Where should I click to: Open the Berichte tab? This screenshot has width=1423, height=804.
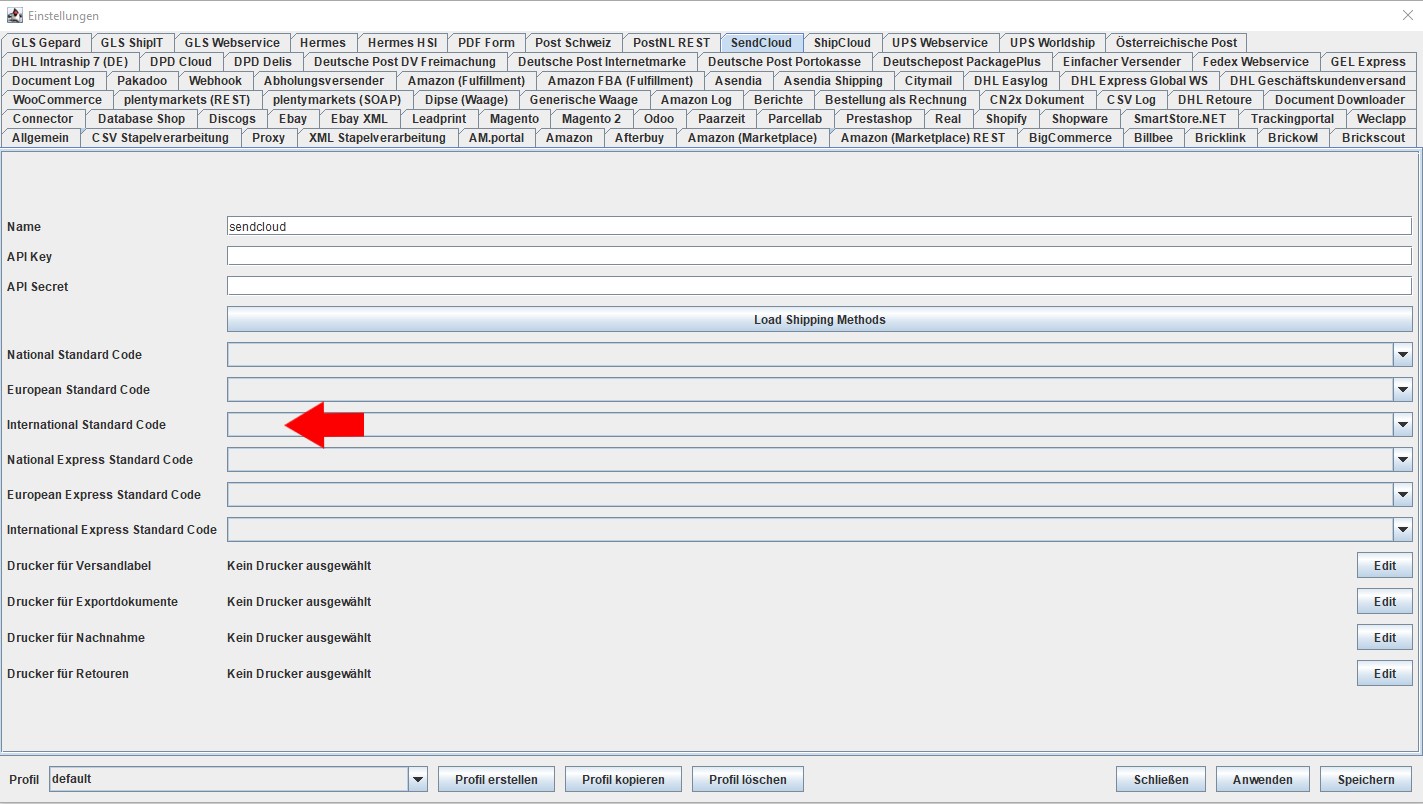pos(778,100)
